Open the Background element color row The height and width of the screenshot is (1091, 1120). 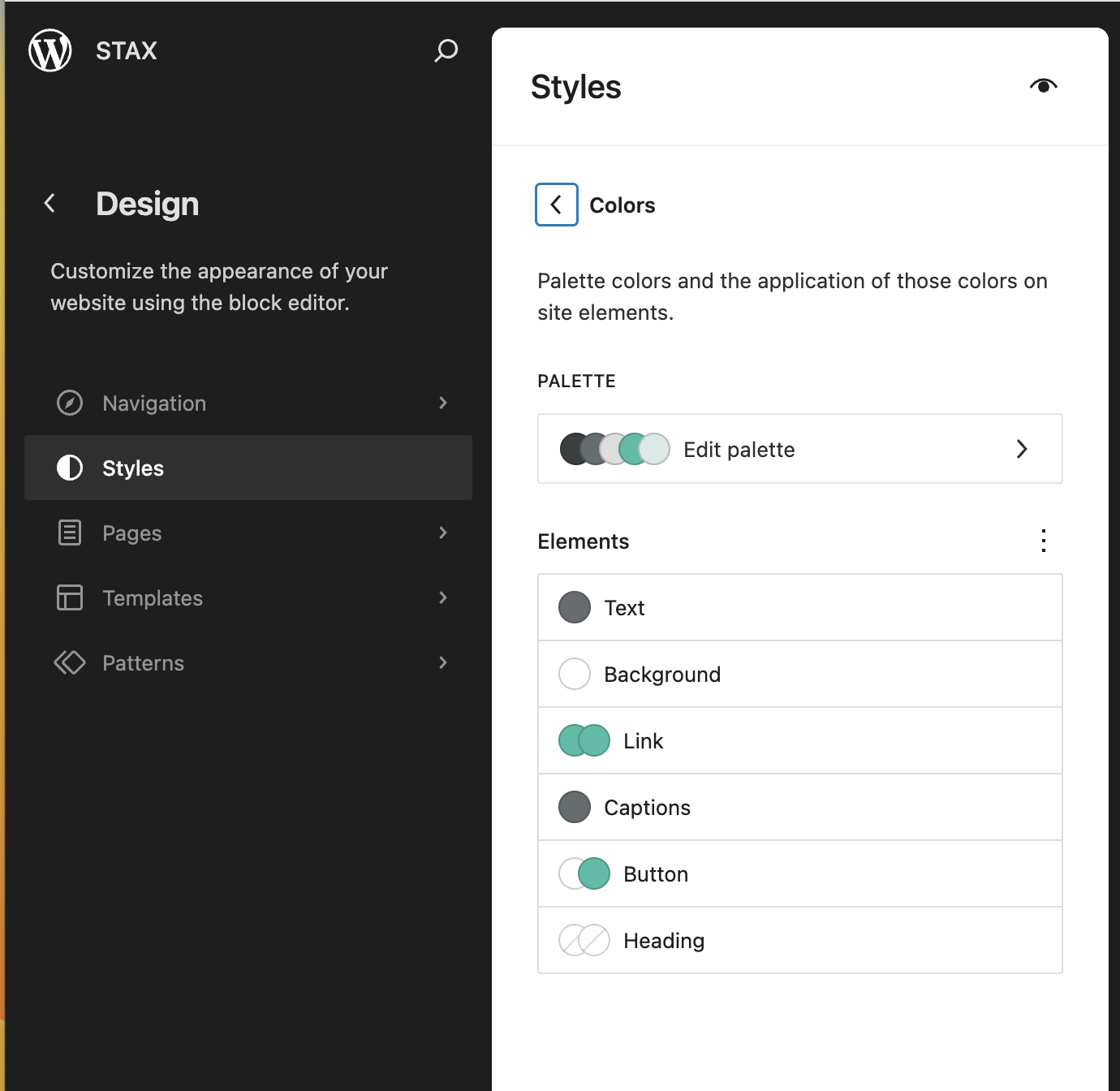(800, 674)
